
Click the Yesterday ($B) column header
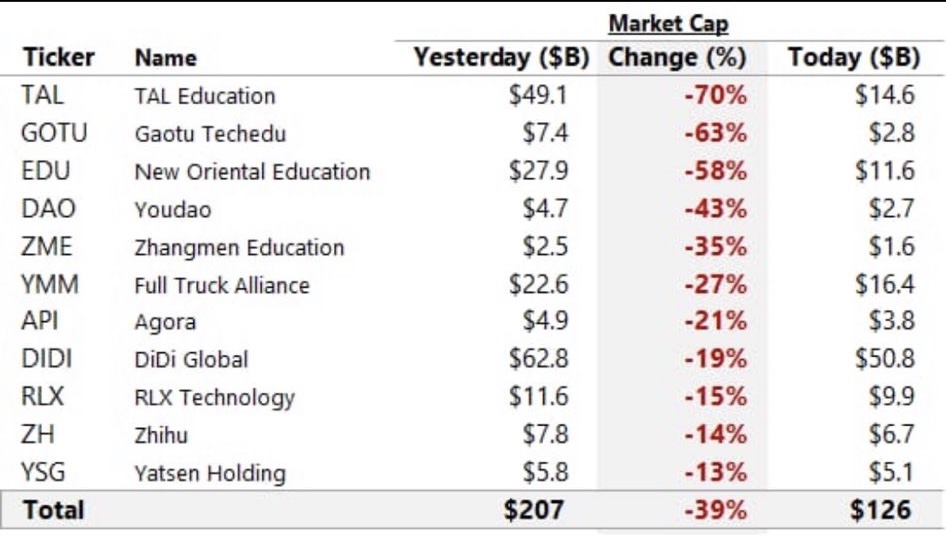pyautogui.click(x=502, y=58)
